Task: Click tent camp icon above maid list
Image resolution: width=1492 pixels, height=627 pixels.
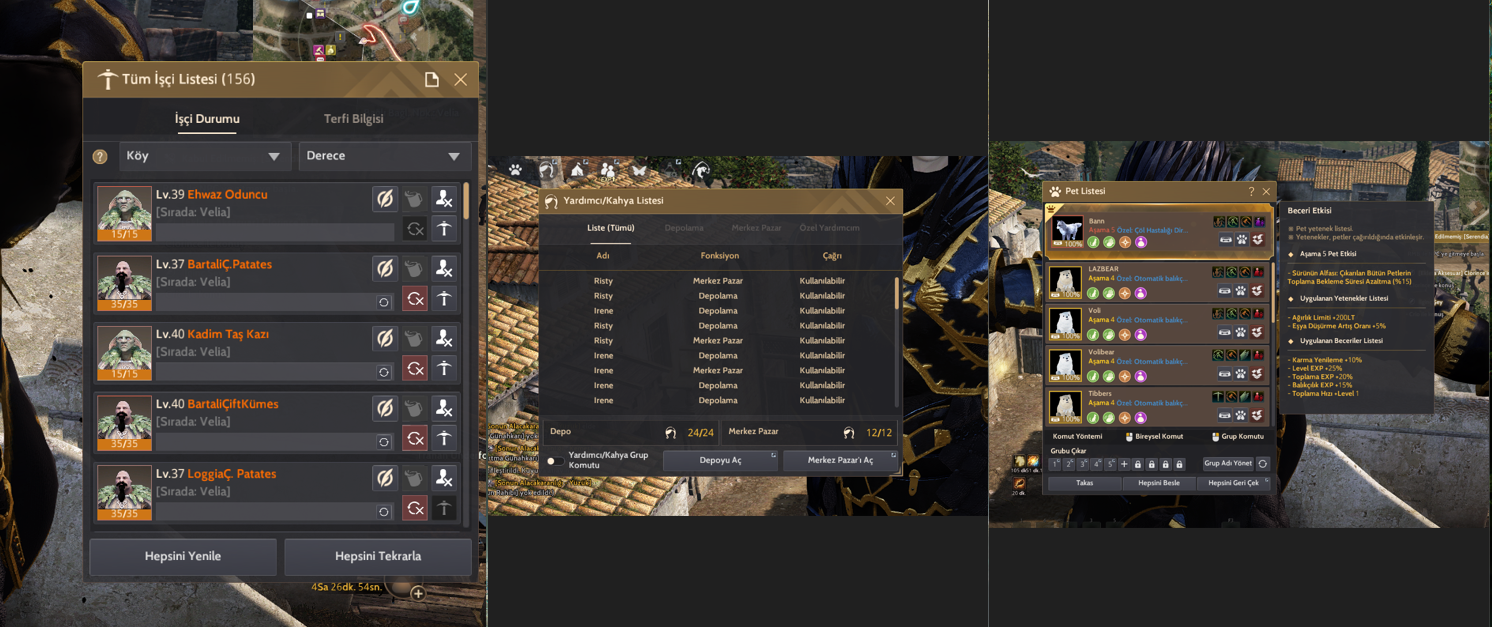Action: click(577, 170)
